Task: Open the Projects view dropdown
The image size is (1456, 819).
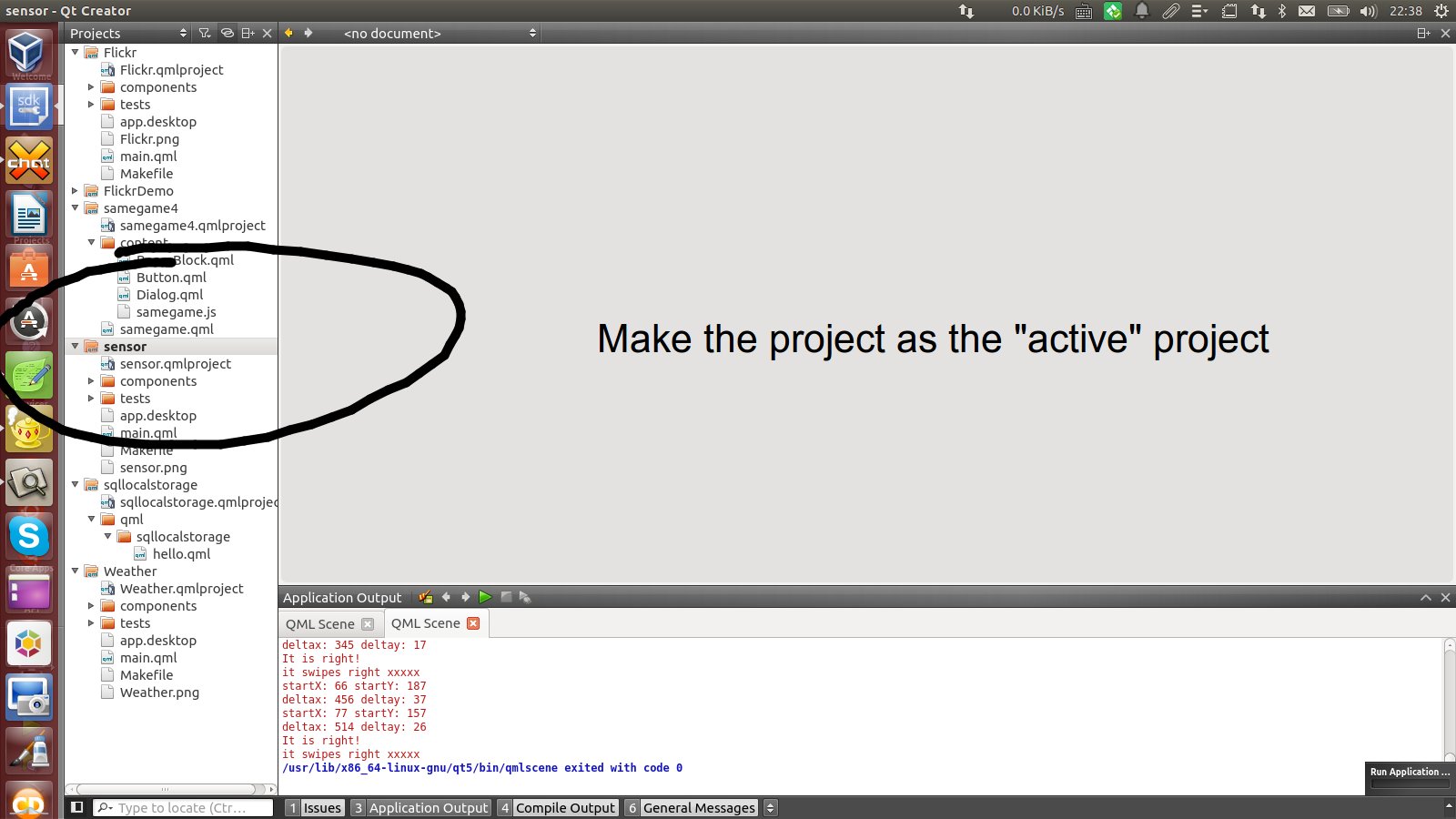Action: 127,33
